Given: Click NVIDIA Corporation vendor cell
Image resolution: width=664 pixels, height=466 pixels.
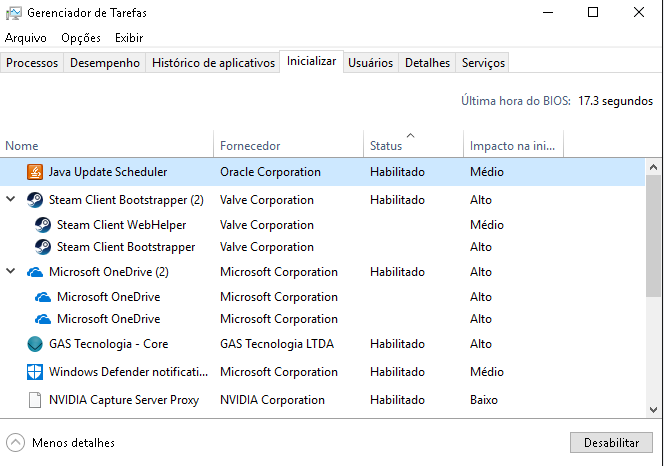Looking at the screenshot, I should (272, 400).
